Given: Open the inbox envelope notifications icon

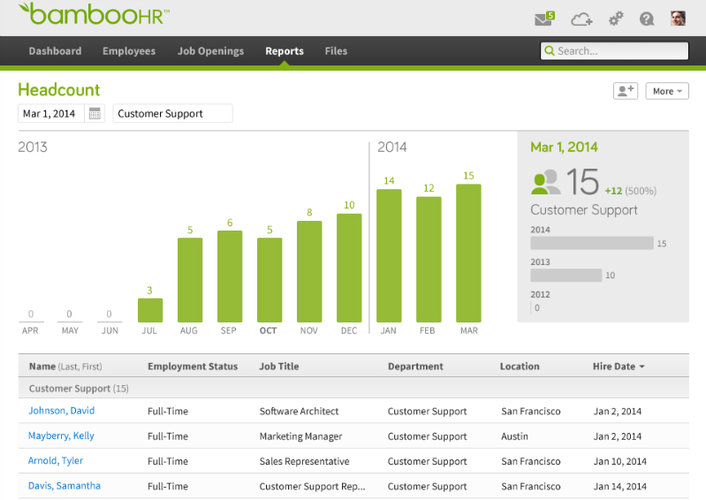Looking at the screenshot, I should click(545, 18).
